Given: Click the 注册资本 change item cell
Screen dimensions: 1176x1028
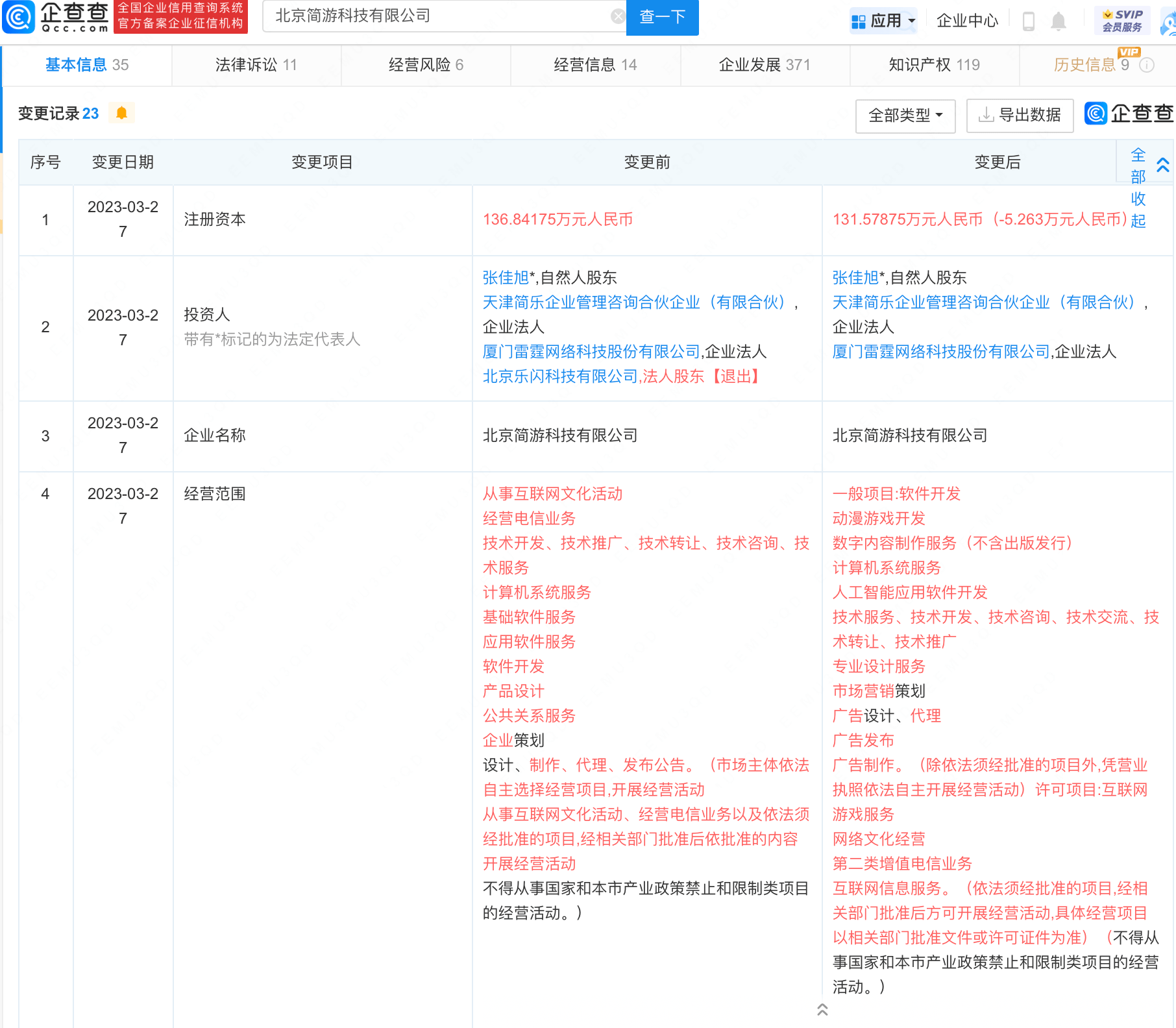Looking at the screenshot, I should tap(323, 220).
